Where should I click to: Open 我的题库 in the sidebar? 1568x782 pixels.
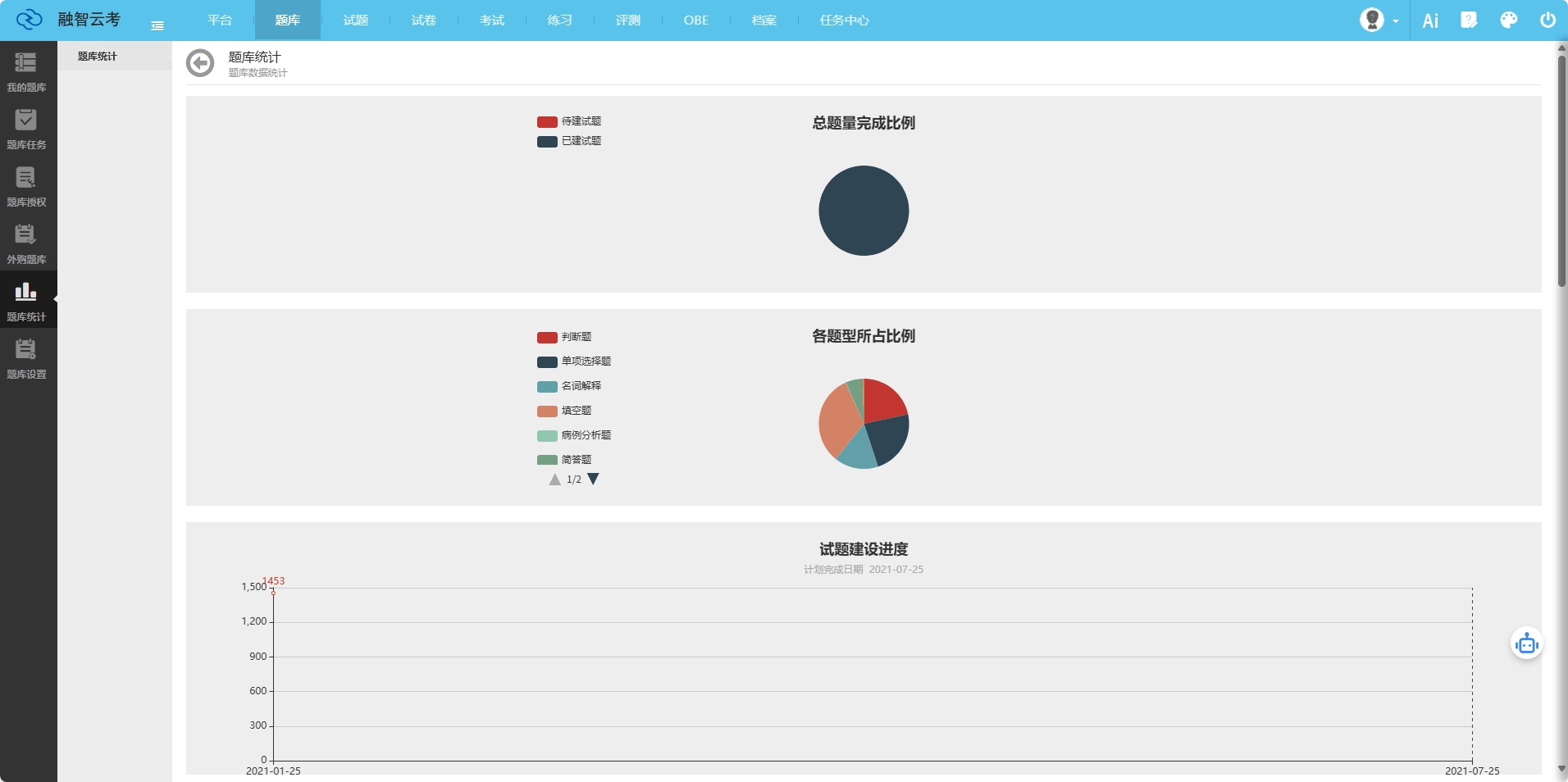pyautogui.click(x=26, y=71)
